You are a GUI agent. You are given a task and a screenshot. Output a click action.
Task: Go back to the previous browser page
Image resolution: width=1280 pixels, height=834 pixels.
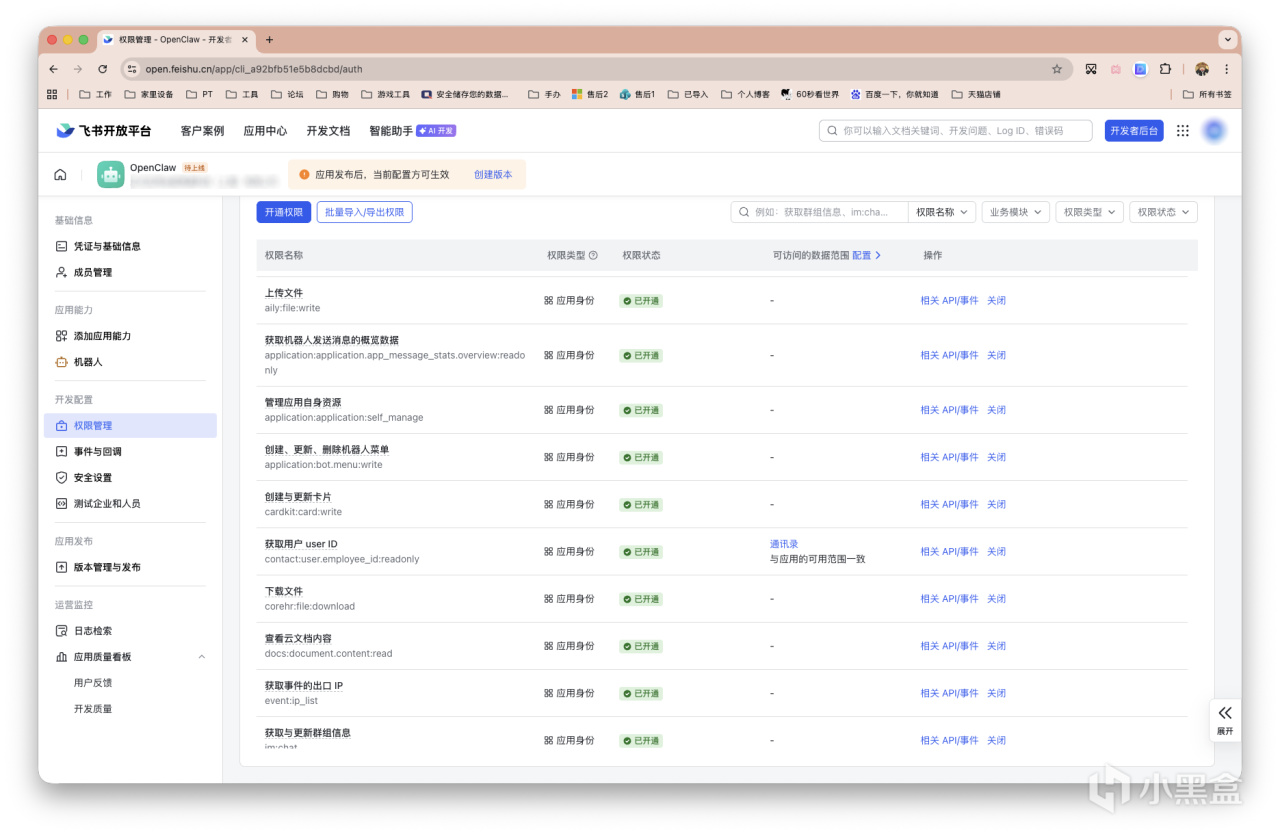click(54, 69)
